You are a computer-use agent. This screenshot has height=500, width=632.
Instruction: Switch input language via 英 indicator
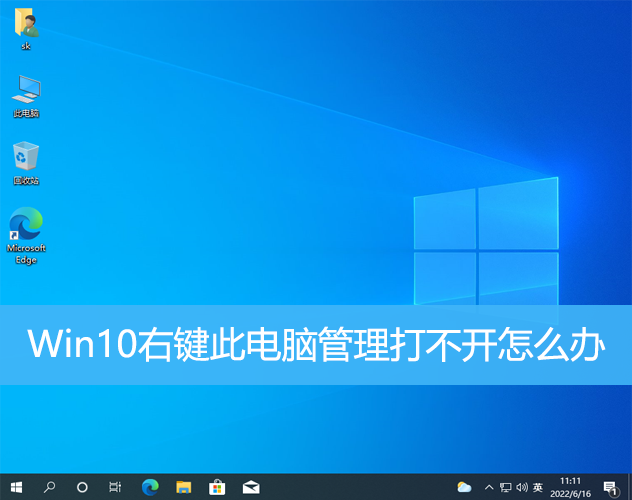pos(538,487)
